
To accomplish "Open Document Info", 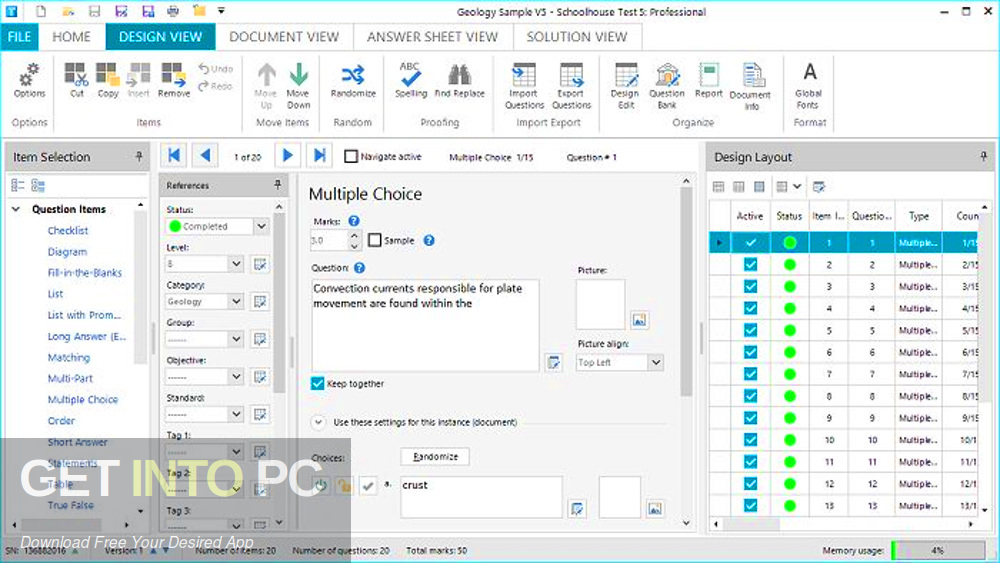I will [x=751, y=86].
